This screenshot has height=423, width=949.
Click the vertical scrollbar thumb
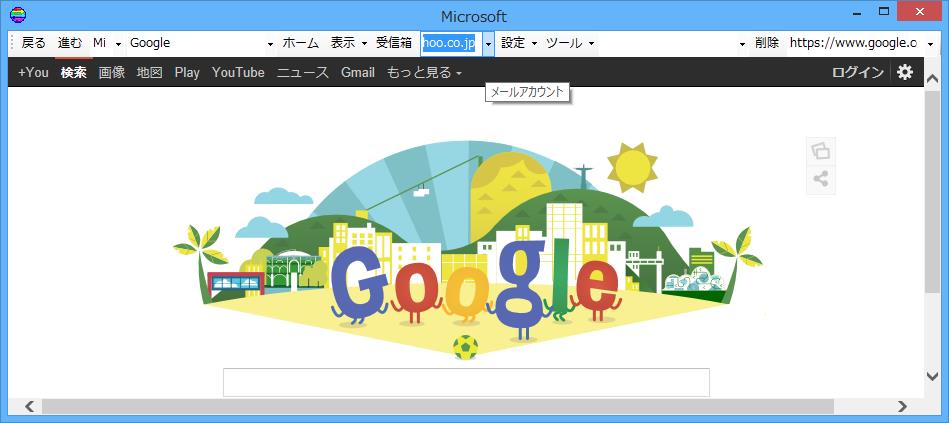click(933, 190)
